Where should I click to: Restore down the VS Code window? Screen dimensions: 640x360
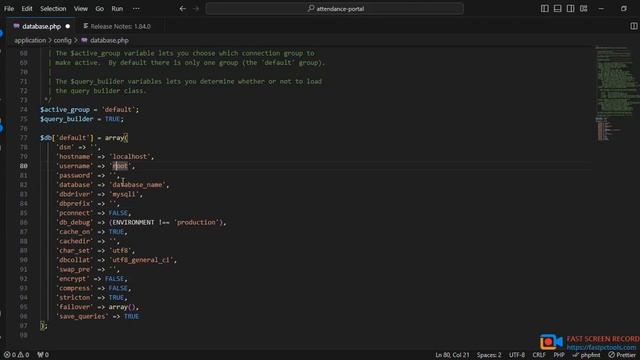(624, 9)
